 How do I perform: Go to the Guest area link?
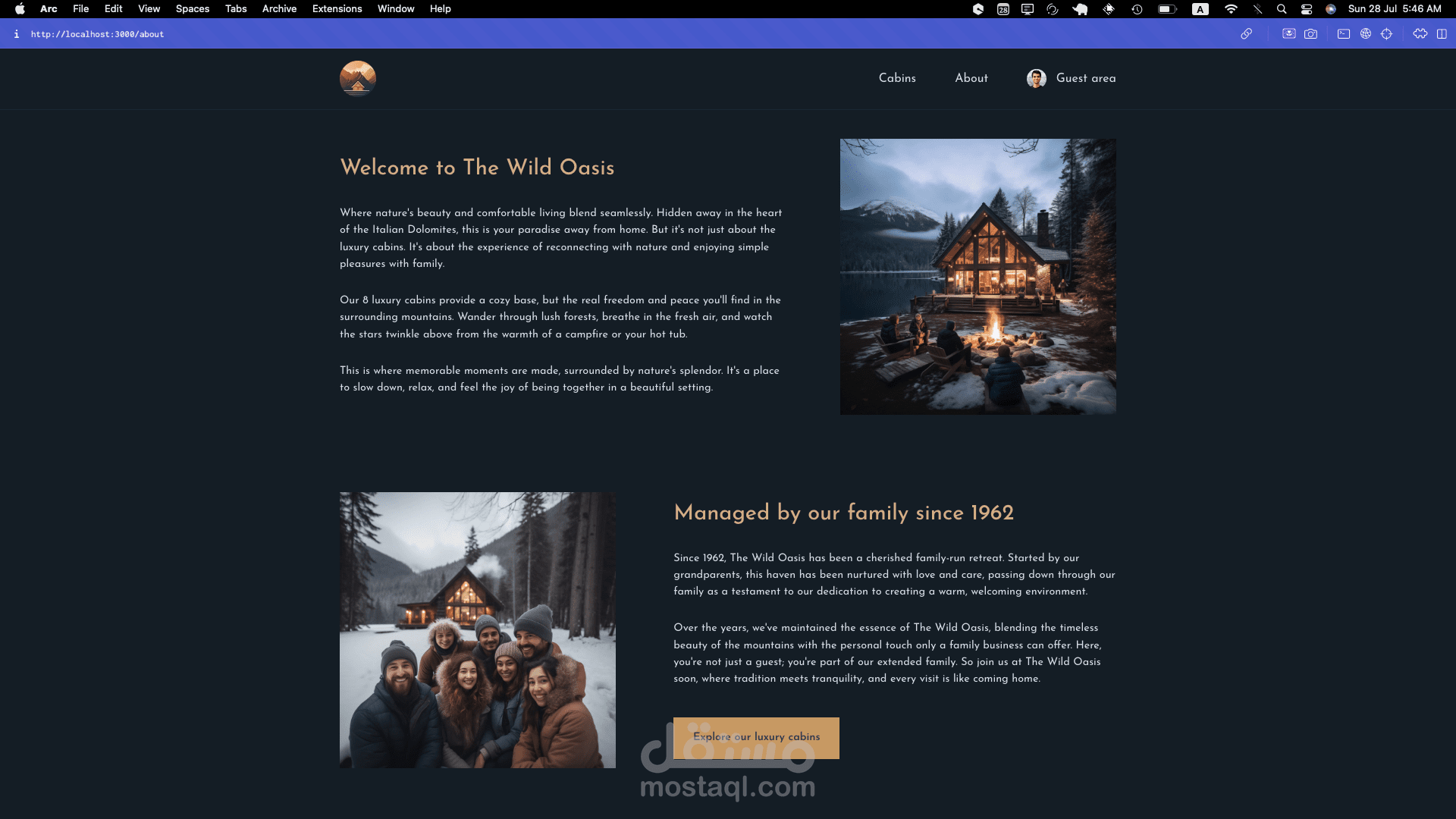(x=1072, y=78)
